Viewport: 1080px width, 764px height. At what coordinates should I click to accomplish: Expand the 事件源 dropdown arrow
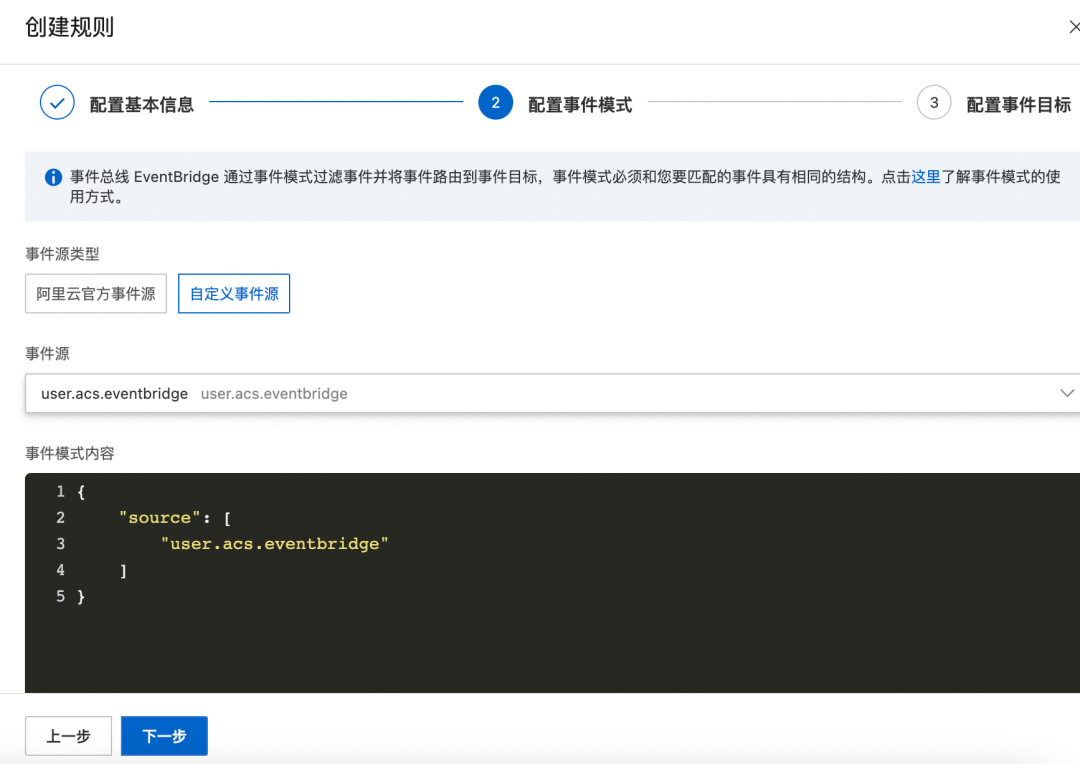tap(1066, 393)
